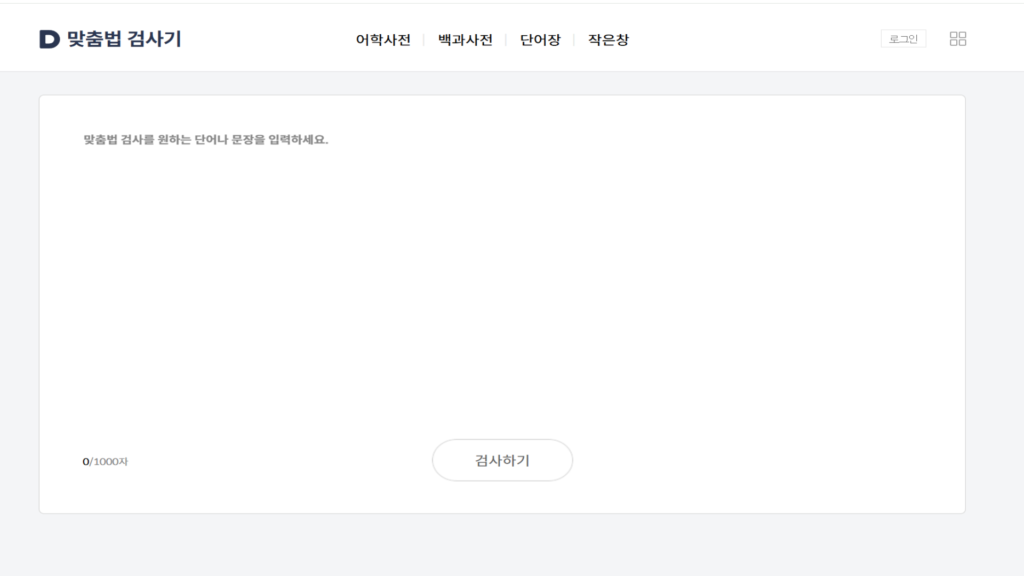Click the gray background below the white card

(x=502, y=545)
